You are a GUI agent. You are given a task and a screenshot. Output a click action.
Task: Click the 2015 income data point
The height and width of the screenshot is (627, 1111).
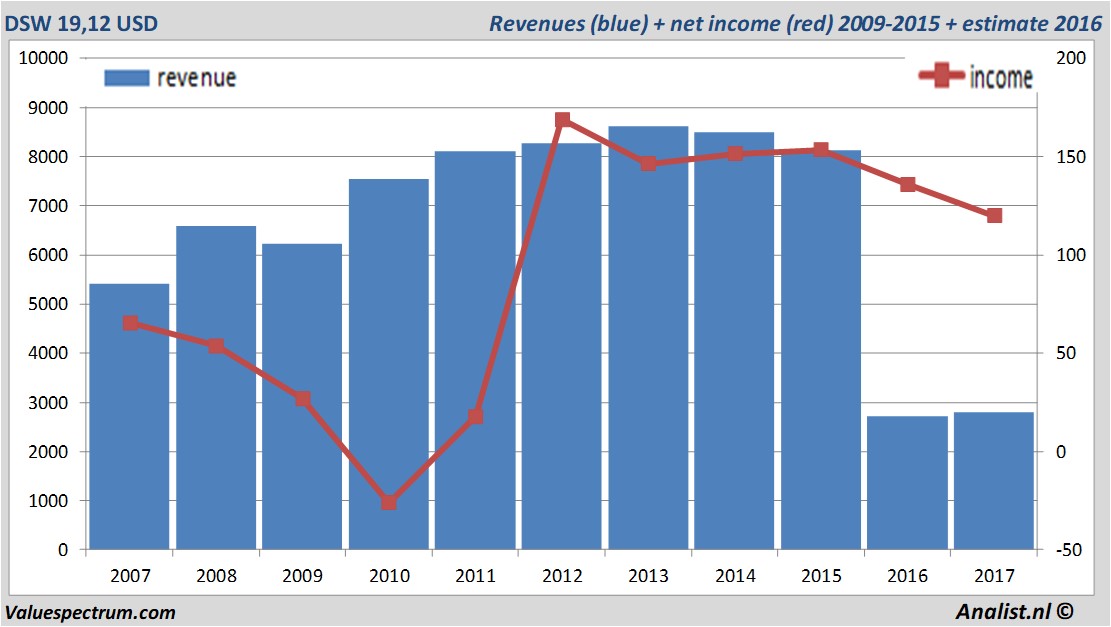821,149
